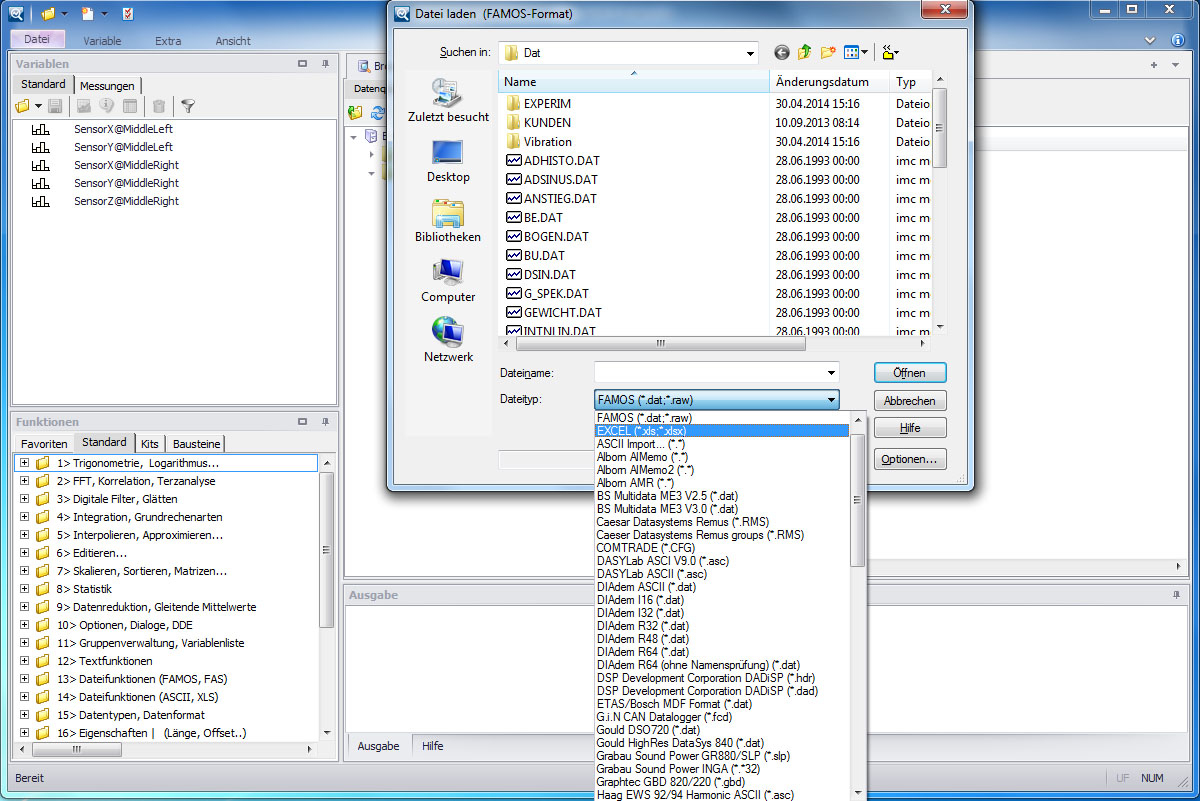Go up one folder level in the file dialog
This screenshot has width=1200, height=801.
(x=805, y=53)
